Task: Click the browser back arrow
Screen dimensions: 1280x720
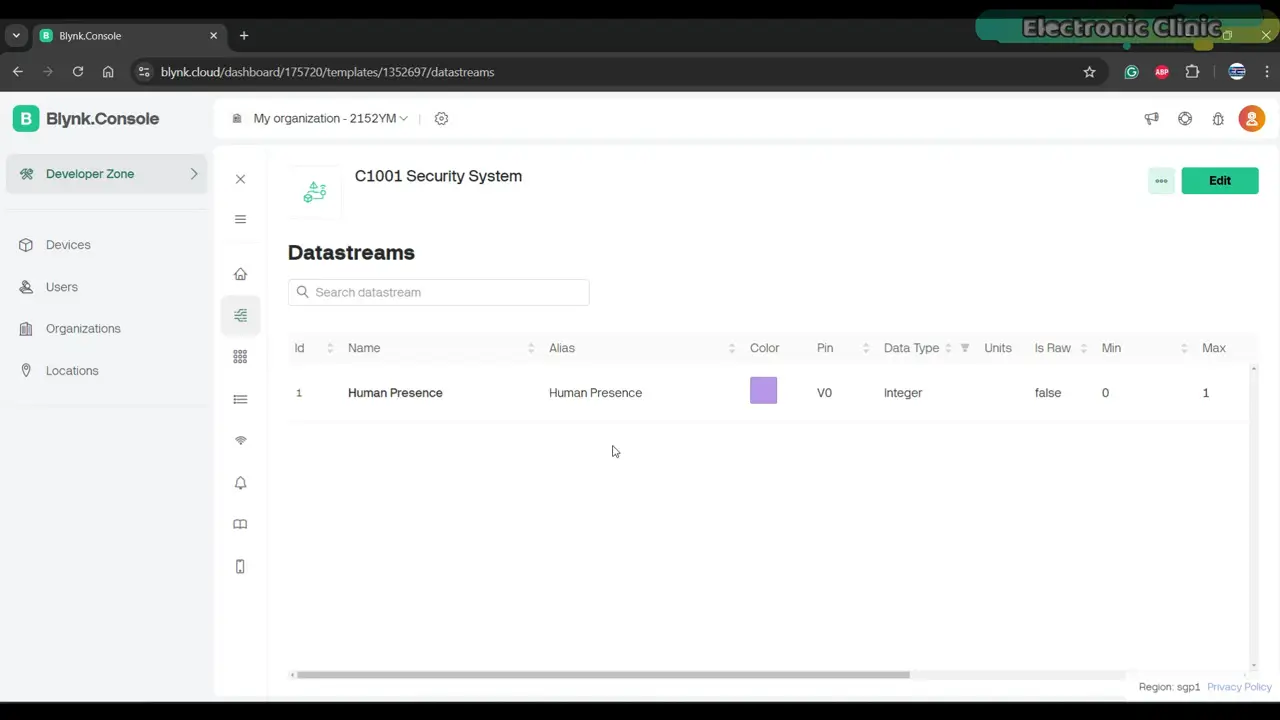Action: [x=17, y=72]
